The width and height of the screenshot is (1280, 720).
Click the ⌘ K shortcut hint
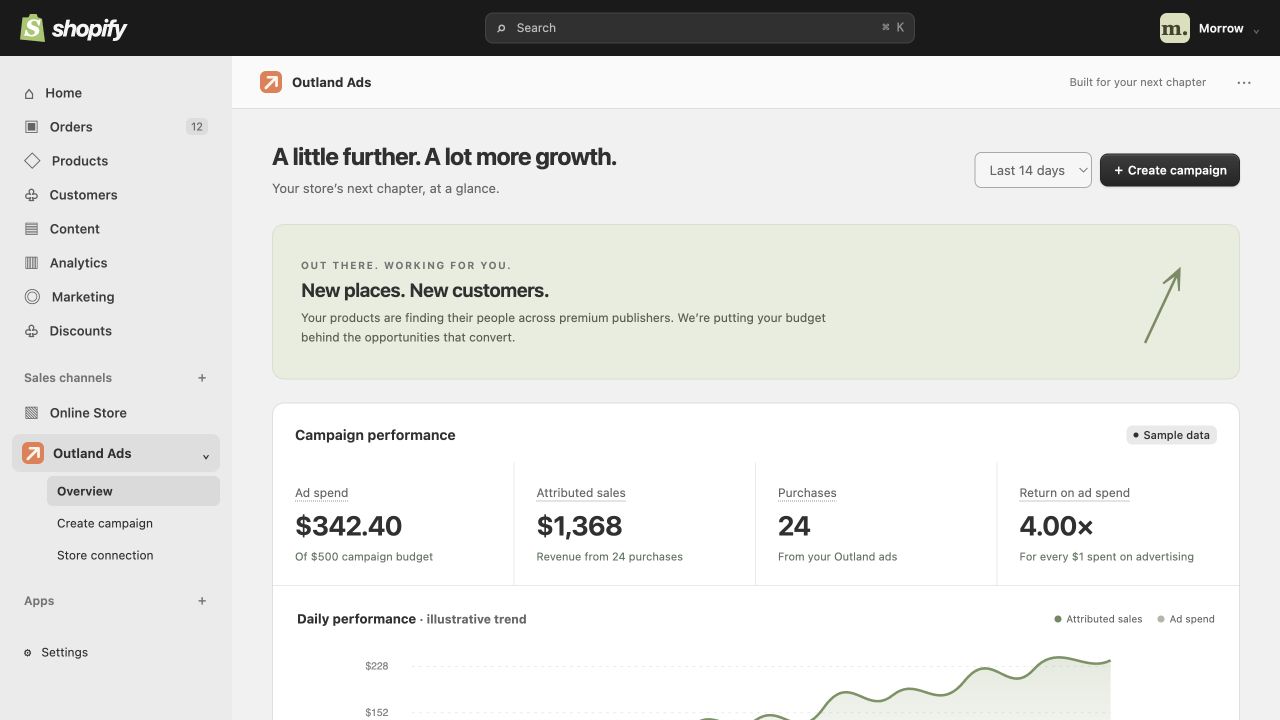tap(893, 28)
